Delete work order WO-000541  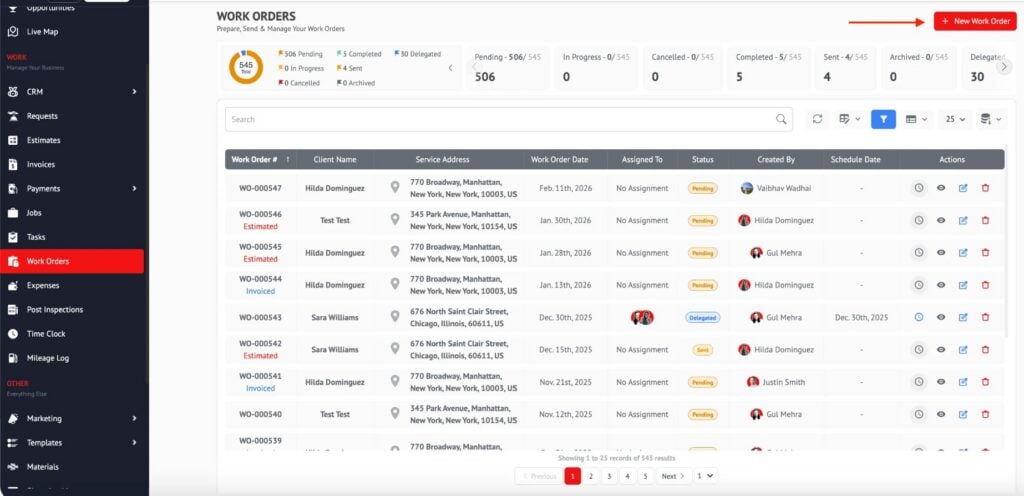tap(985, 382)
